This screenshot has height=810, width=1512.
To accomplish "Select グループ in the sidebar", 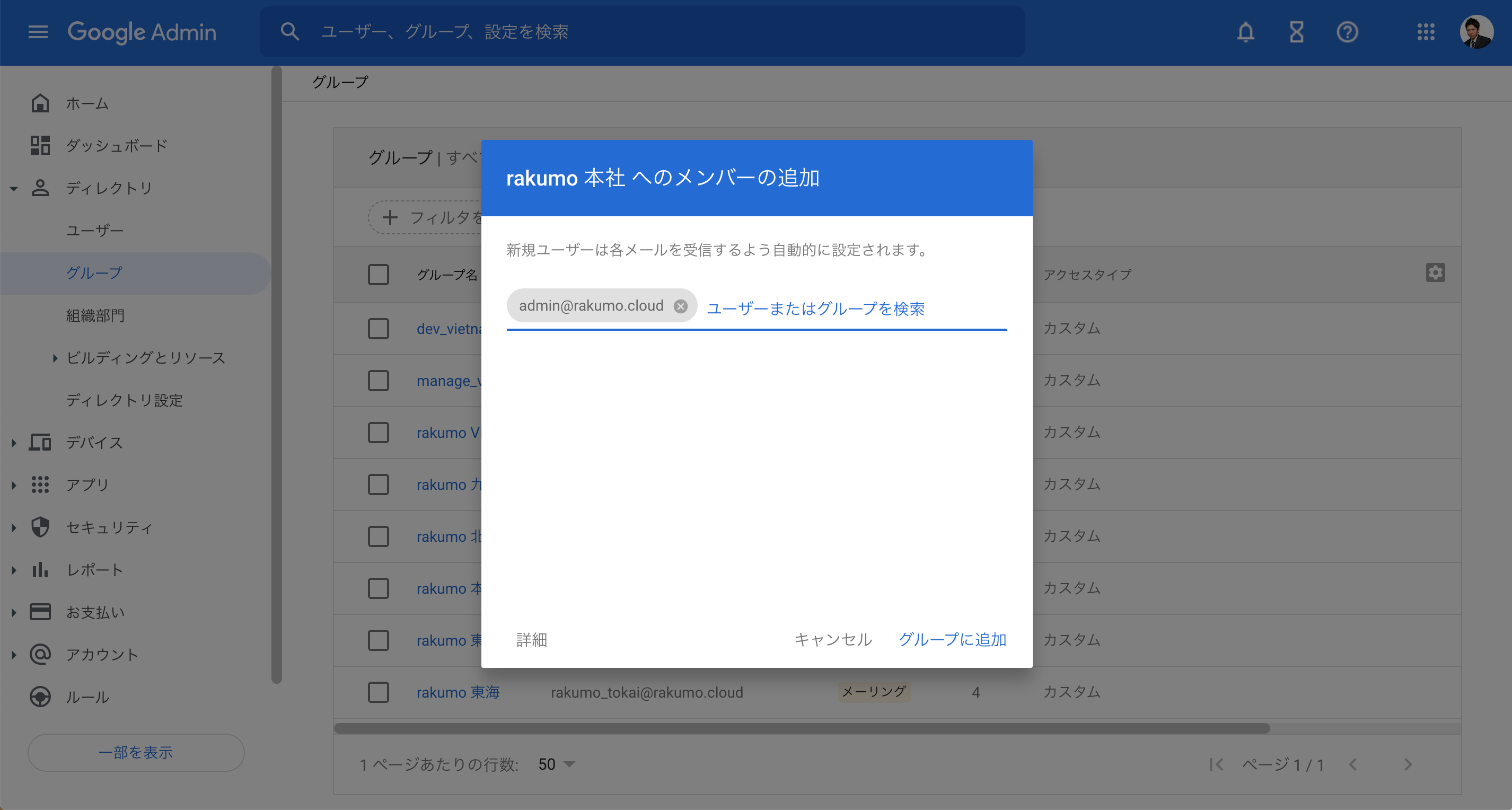I will 94,273.
